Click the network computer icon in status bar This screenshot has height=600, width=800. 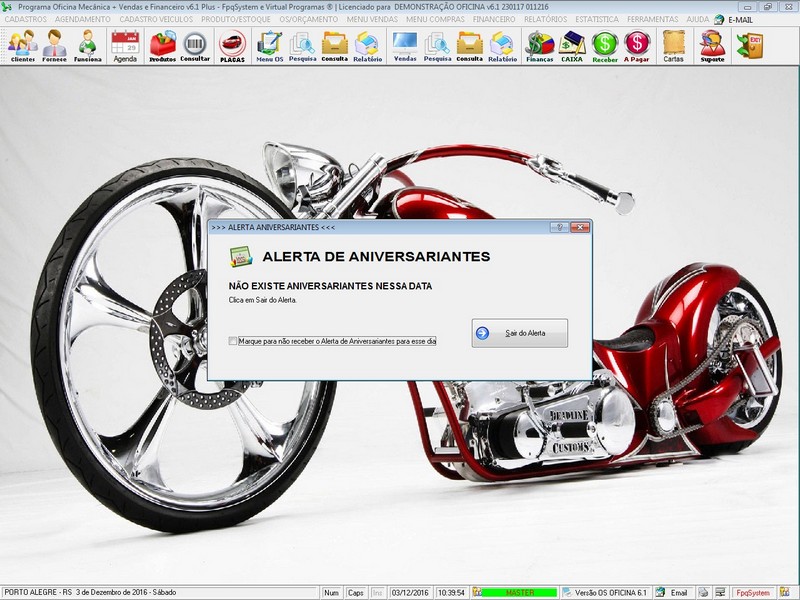(719, 592)
